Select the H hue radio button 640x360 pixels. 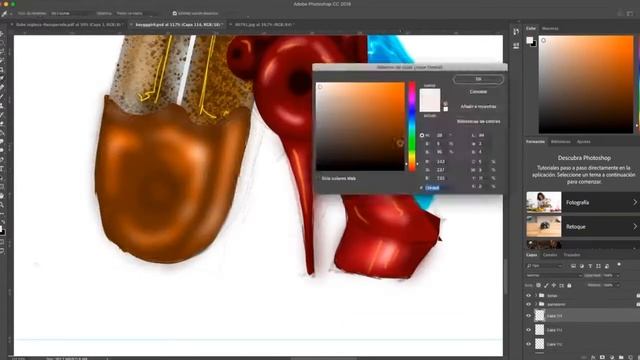point(422,135)
